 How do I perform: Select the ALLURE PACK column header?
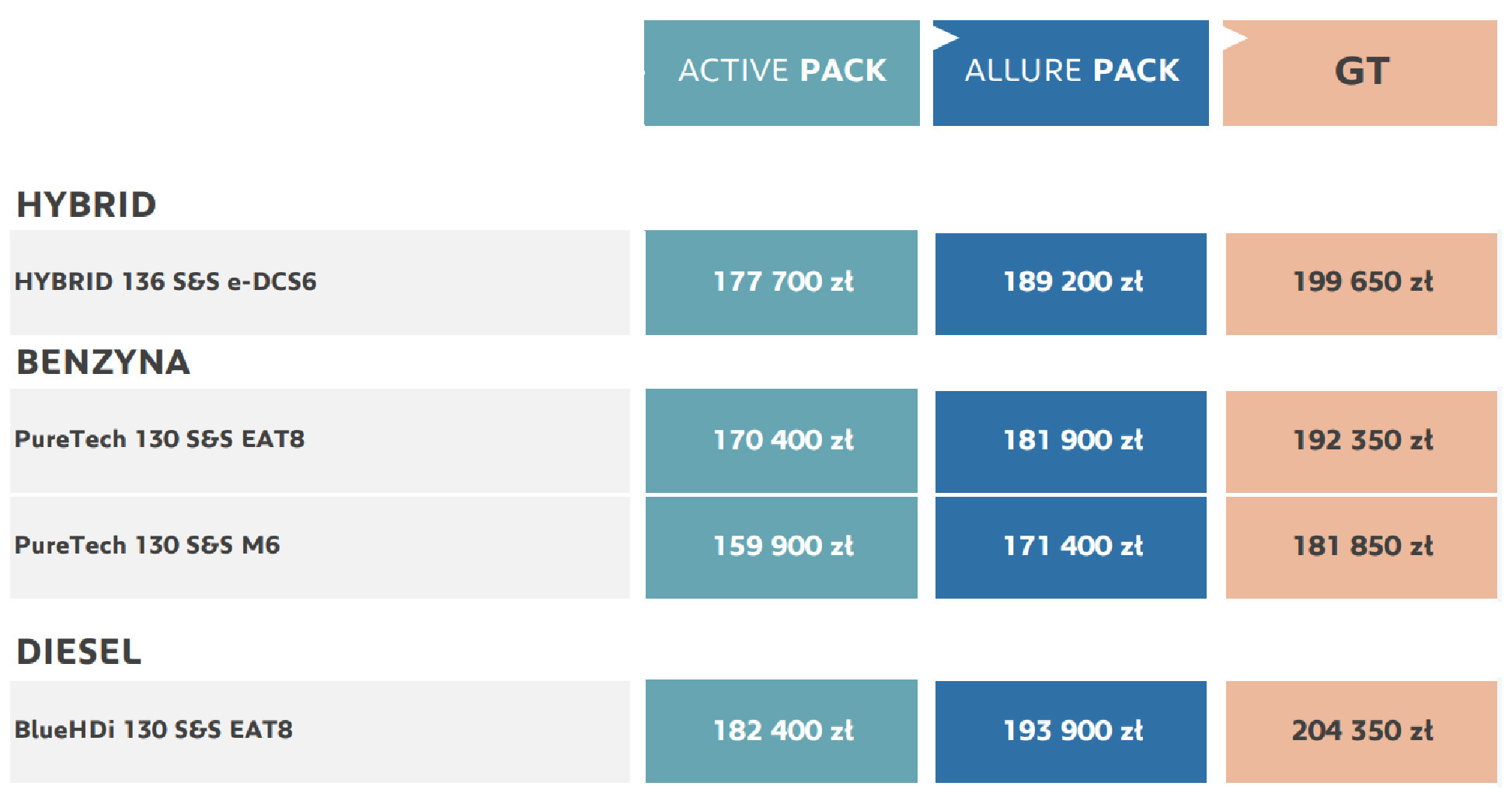(x=1071, y=72)
